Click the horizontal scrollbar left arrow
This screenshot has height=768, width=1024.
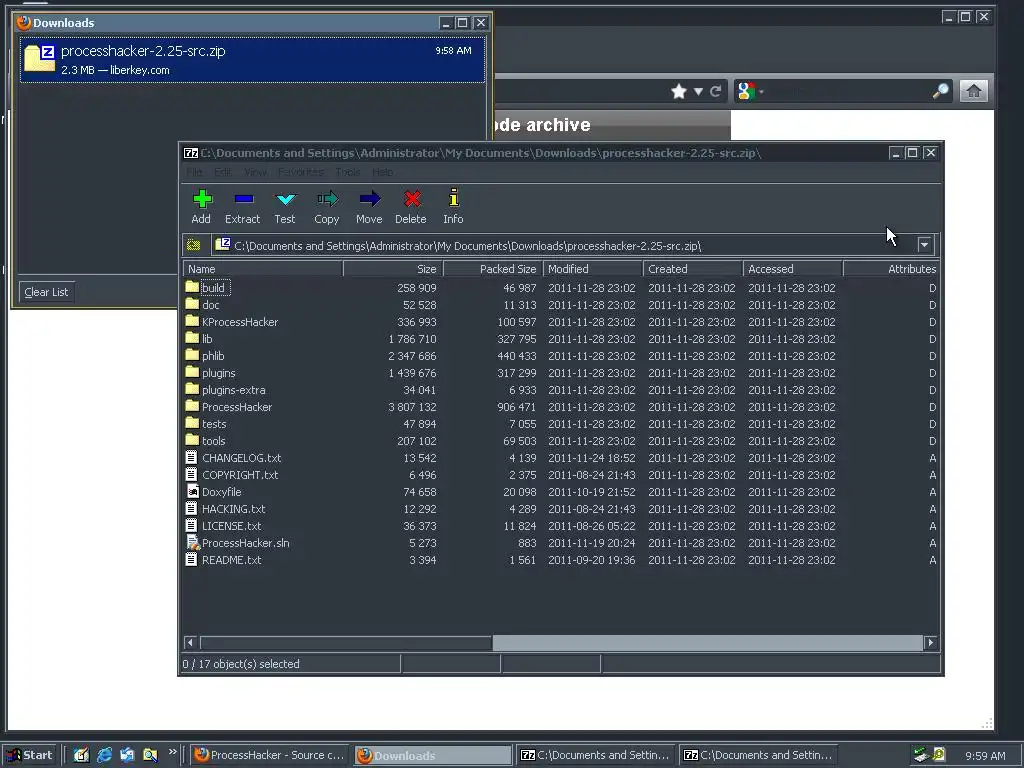(190, 643)
